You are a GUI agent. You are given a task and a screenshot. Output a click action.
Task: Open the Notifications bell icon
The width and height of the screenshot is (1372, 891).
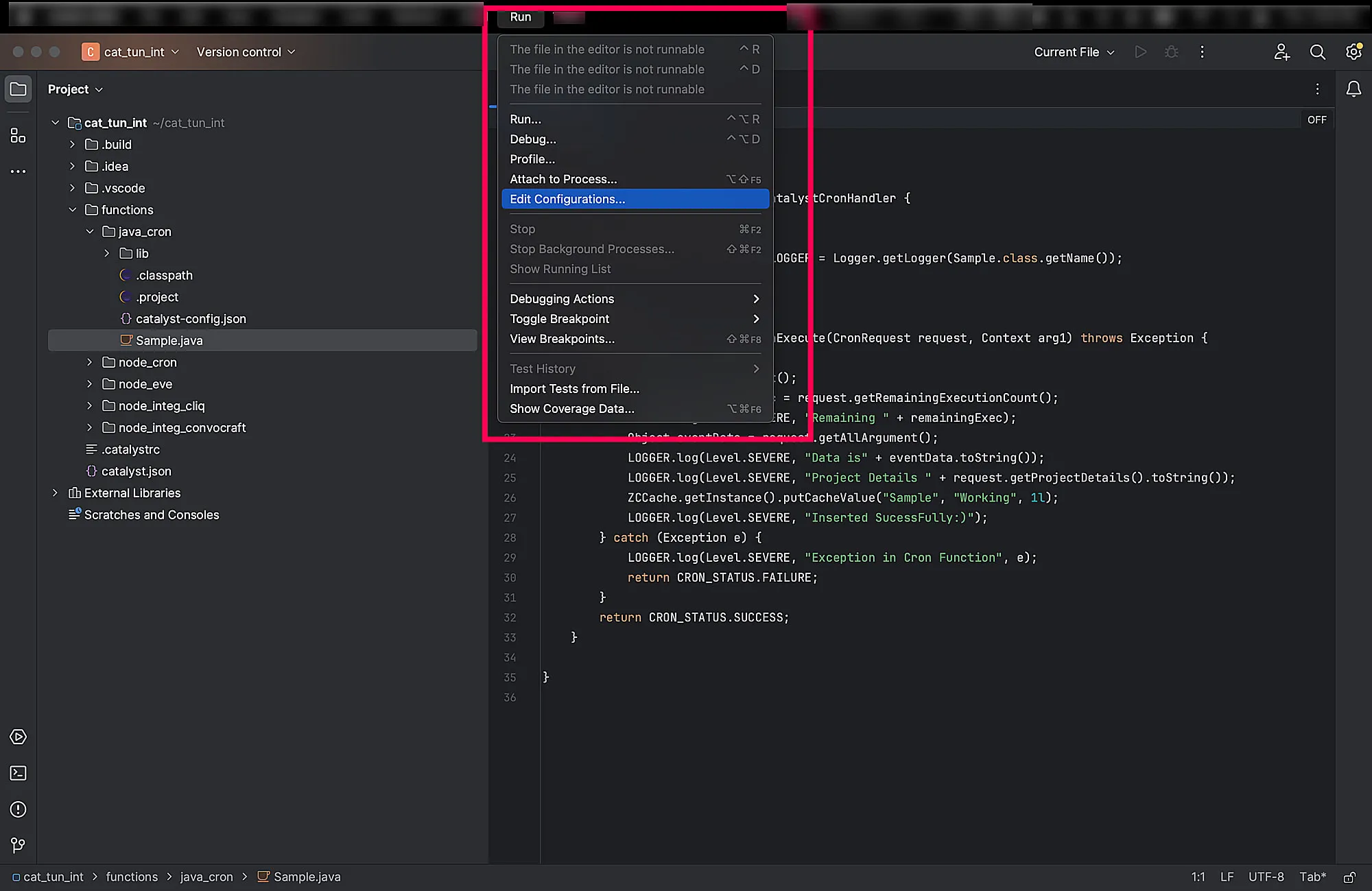click(x=1353, y=89)
